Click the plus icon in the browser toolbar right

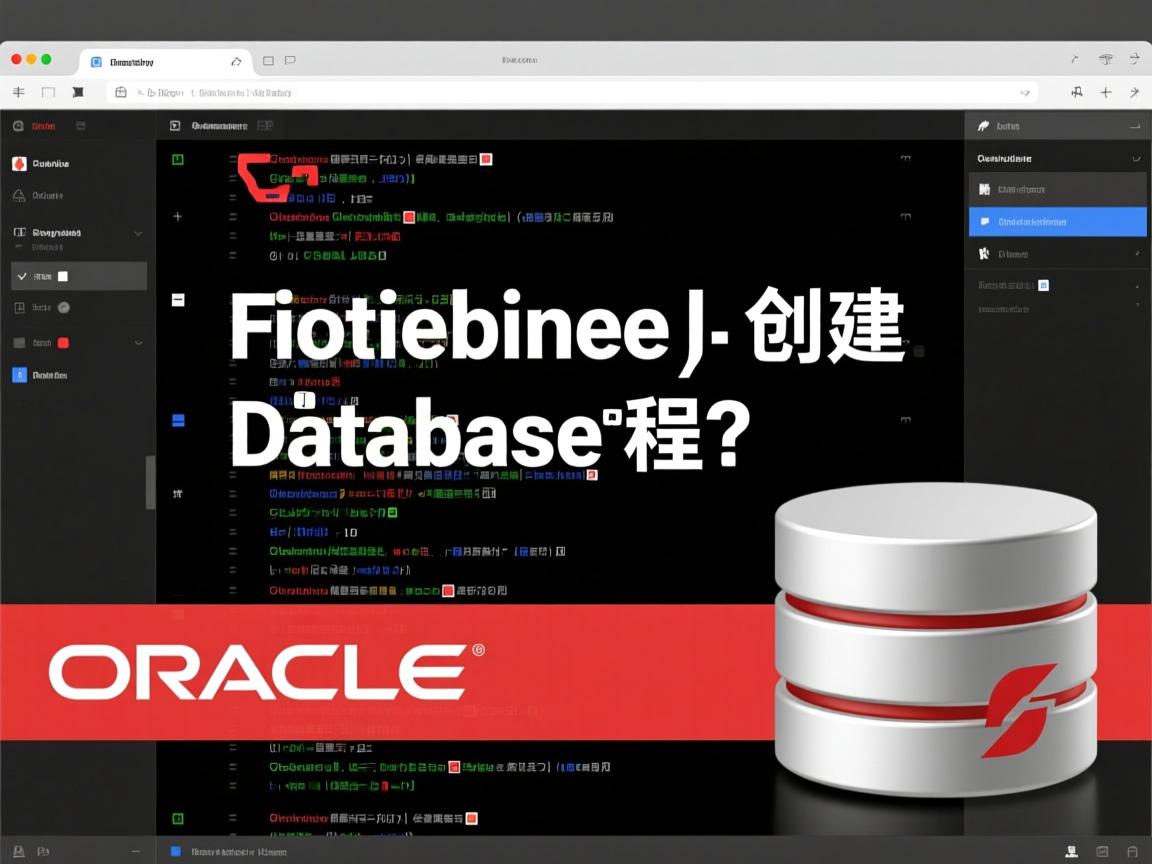[x=1105, y=92]
